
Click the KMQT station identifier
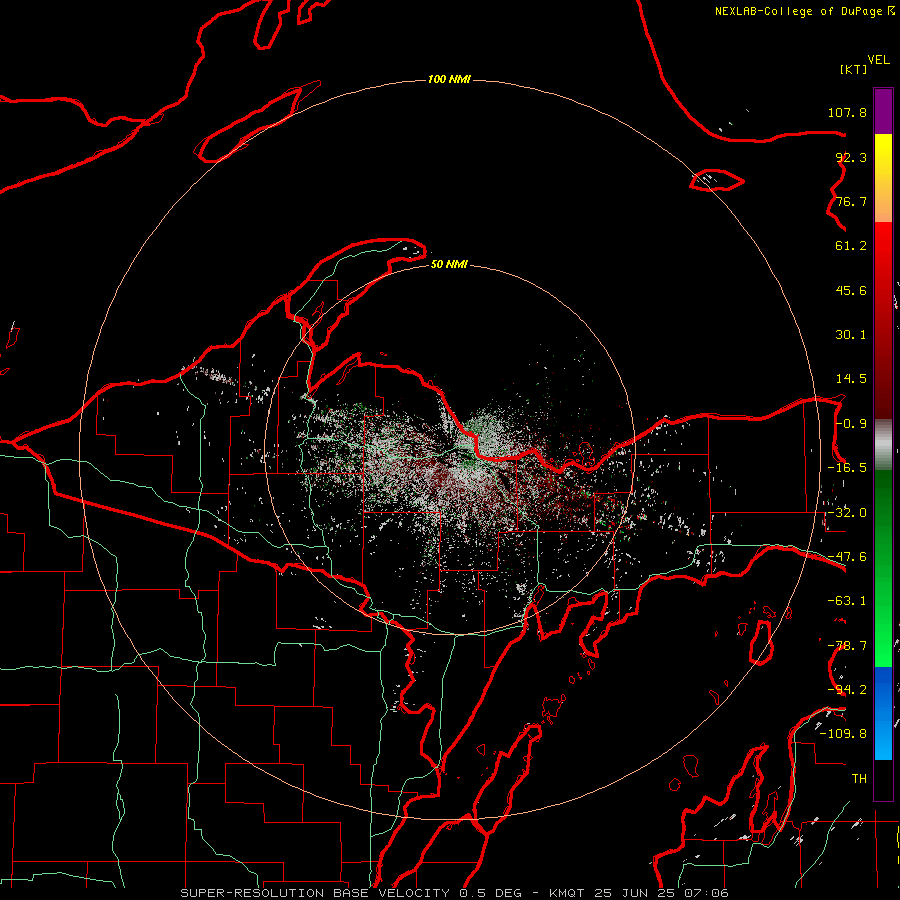pos(568,893)
